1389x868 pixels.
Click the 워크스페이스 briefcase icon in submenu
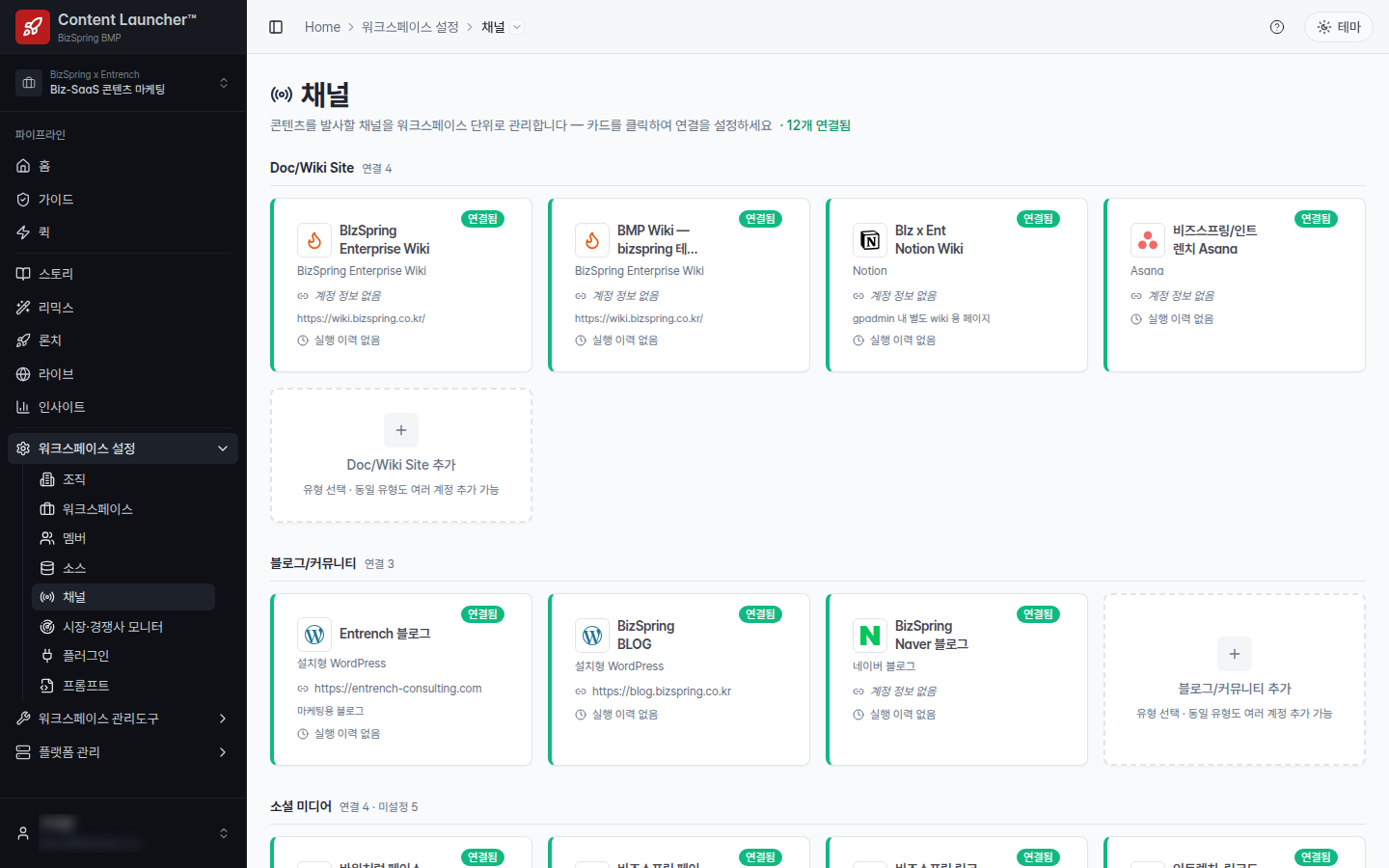47,509
